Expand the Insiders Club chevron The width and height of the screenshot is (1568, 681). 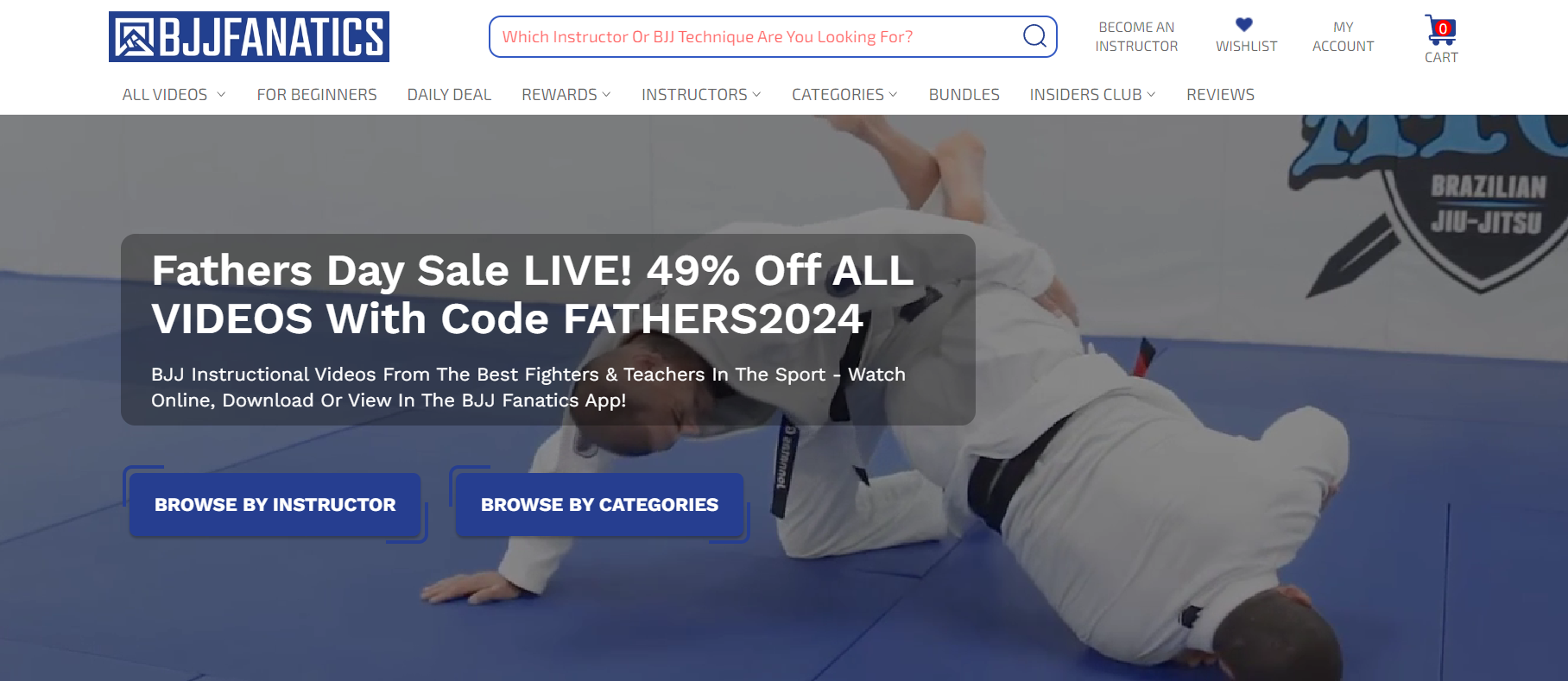[1151, 95]
